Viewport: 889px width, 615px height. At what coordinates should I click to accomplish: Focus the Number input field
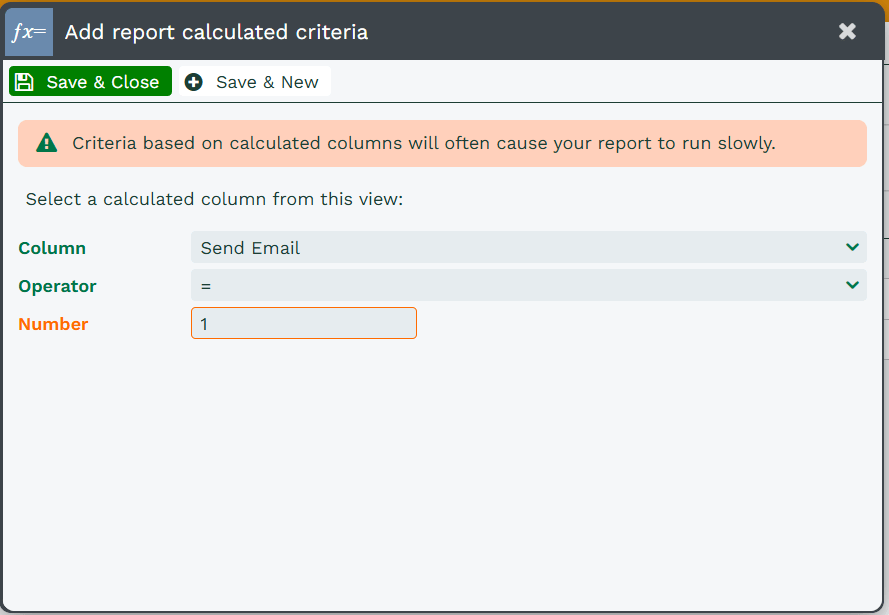pyautogui.click(x=304, y=323)
